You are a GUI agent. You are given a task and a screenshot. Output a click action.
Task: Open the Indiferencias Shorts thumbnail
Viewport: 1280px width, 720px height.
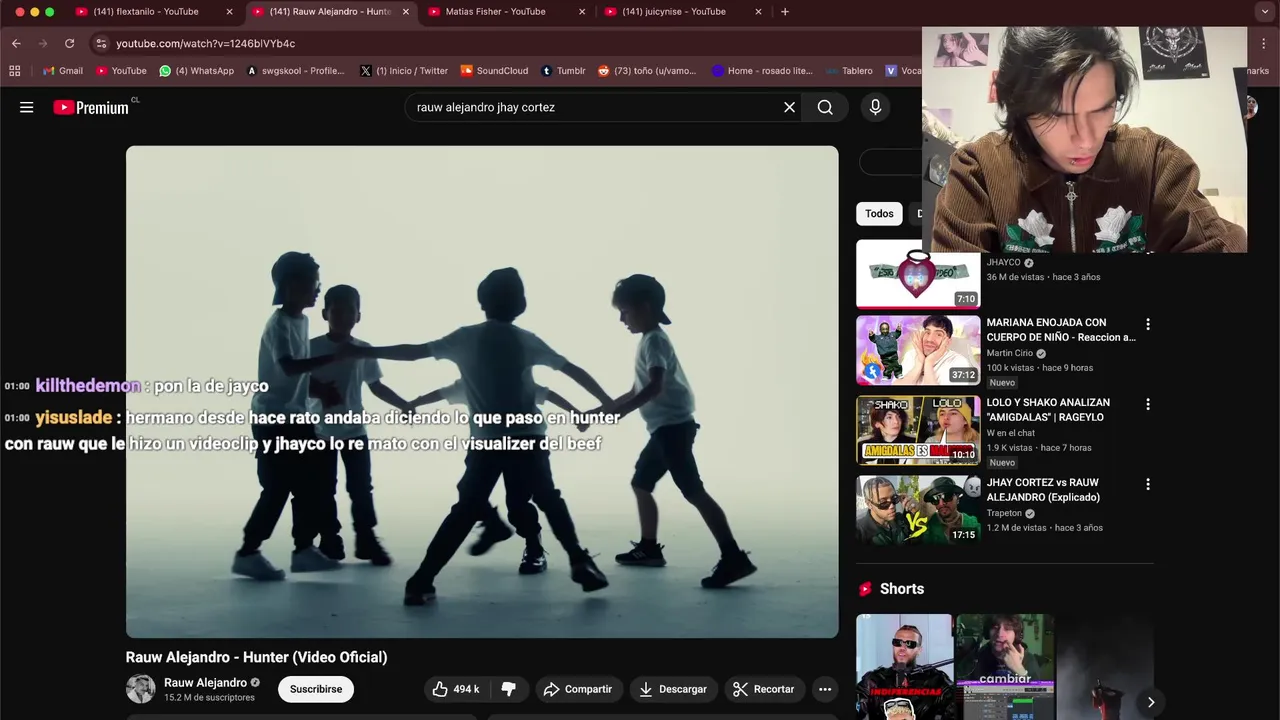[904, 667]
